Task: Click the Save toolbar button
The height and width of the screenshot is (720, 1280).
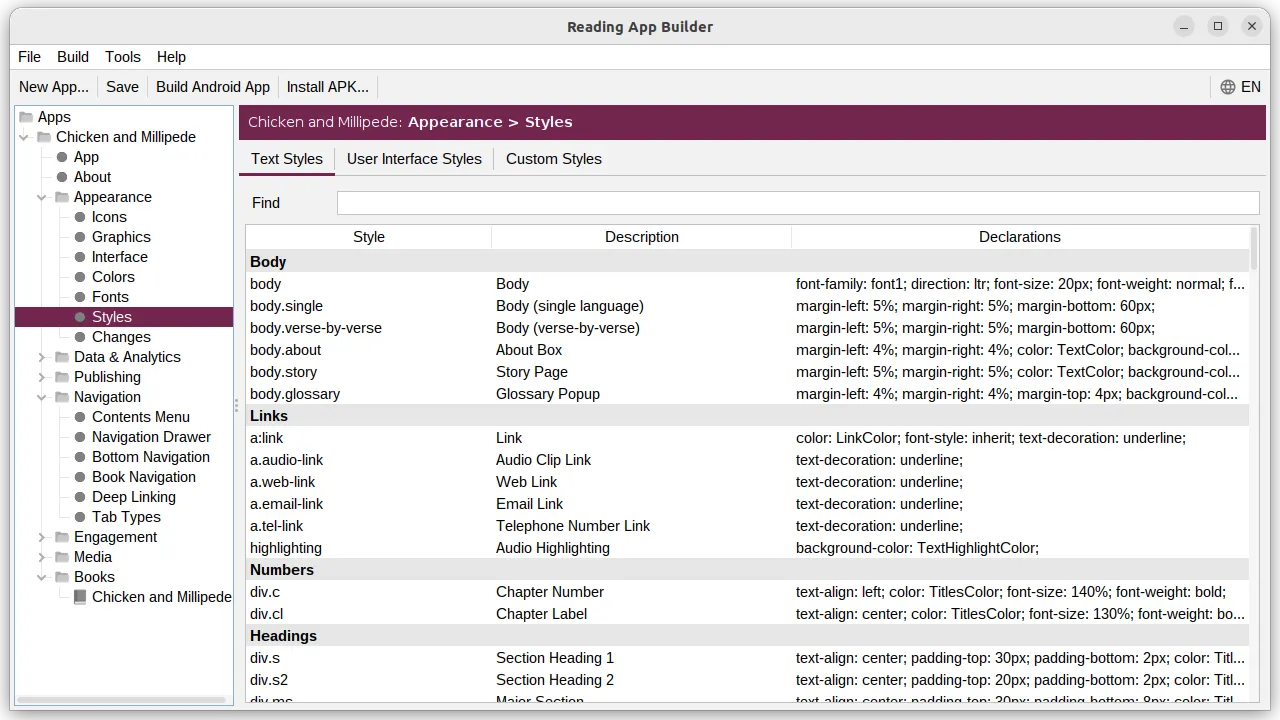Action: tap(122, 87)
